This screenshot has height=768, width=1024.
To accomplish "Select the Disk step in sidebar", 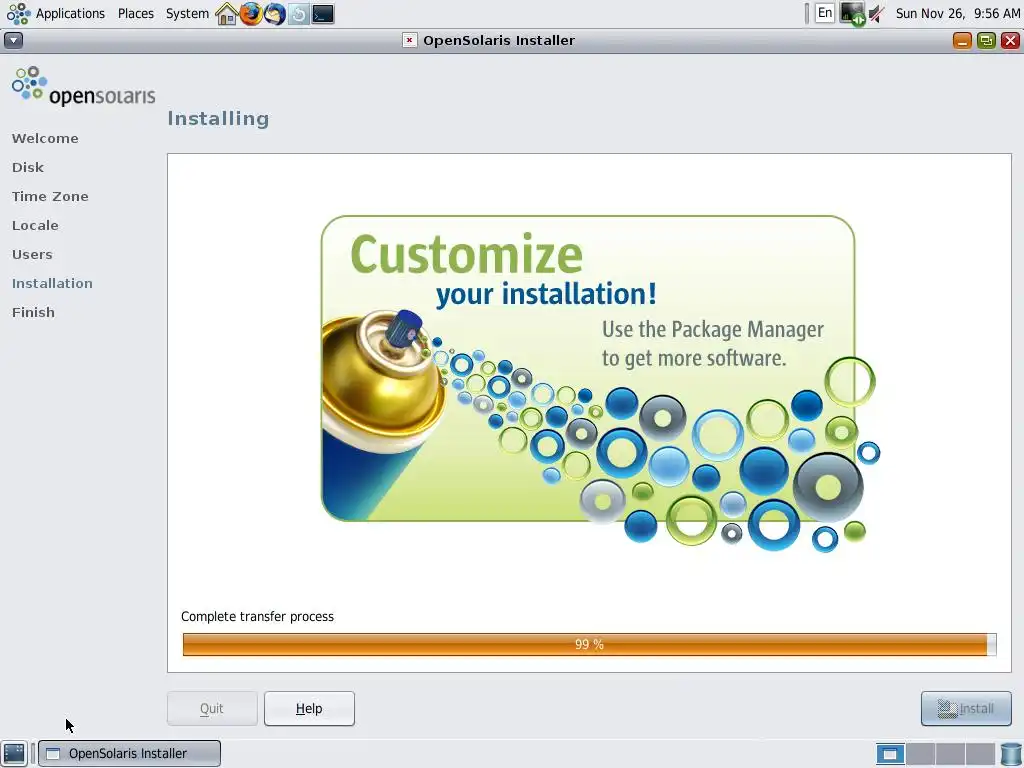I will [x=28, y=167].
